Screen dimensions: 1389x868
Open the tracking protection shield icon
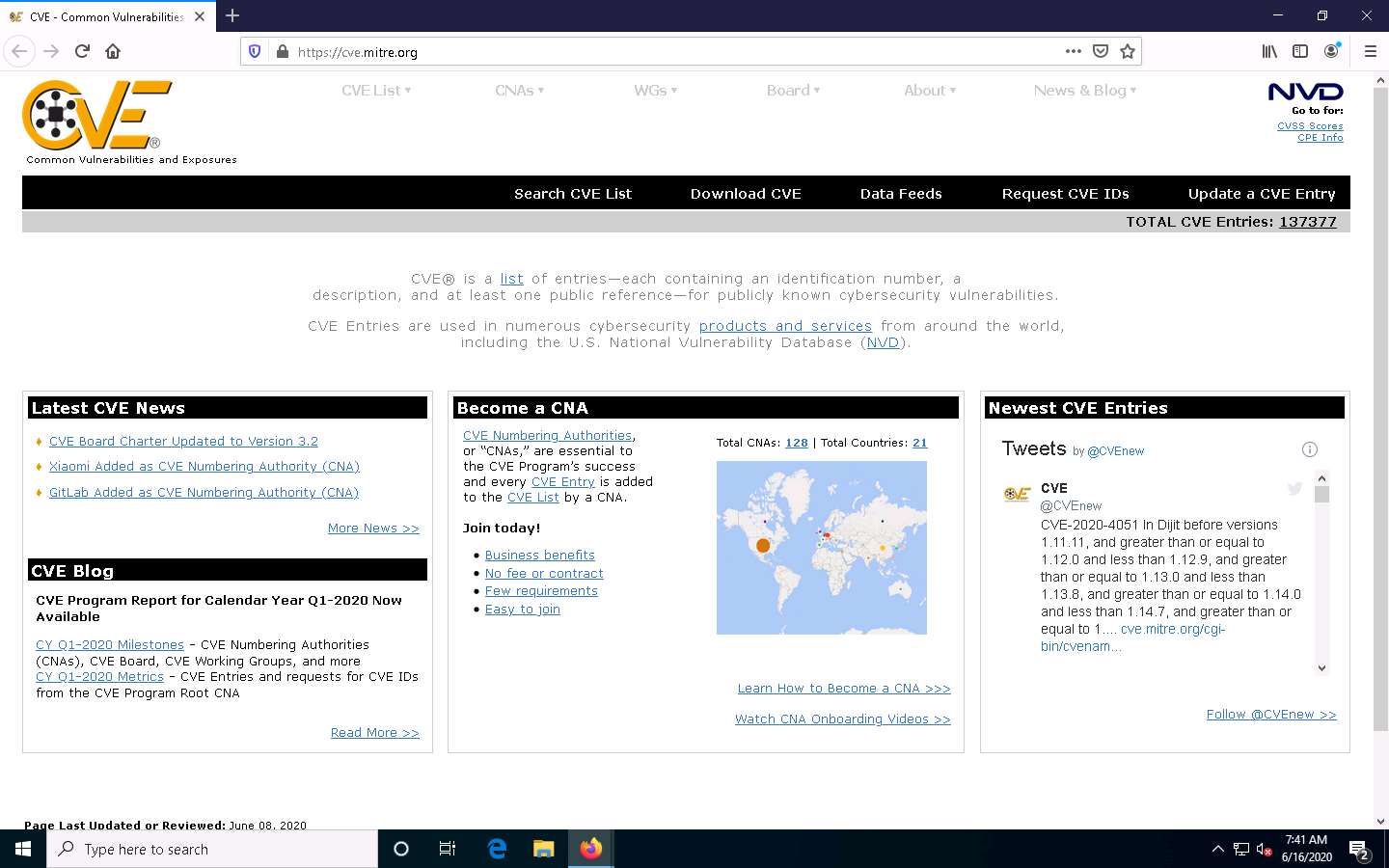[255, 51]
